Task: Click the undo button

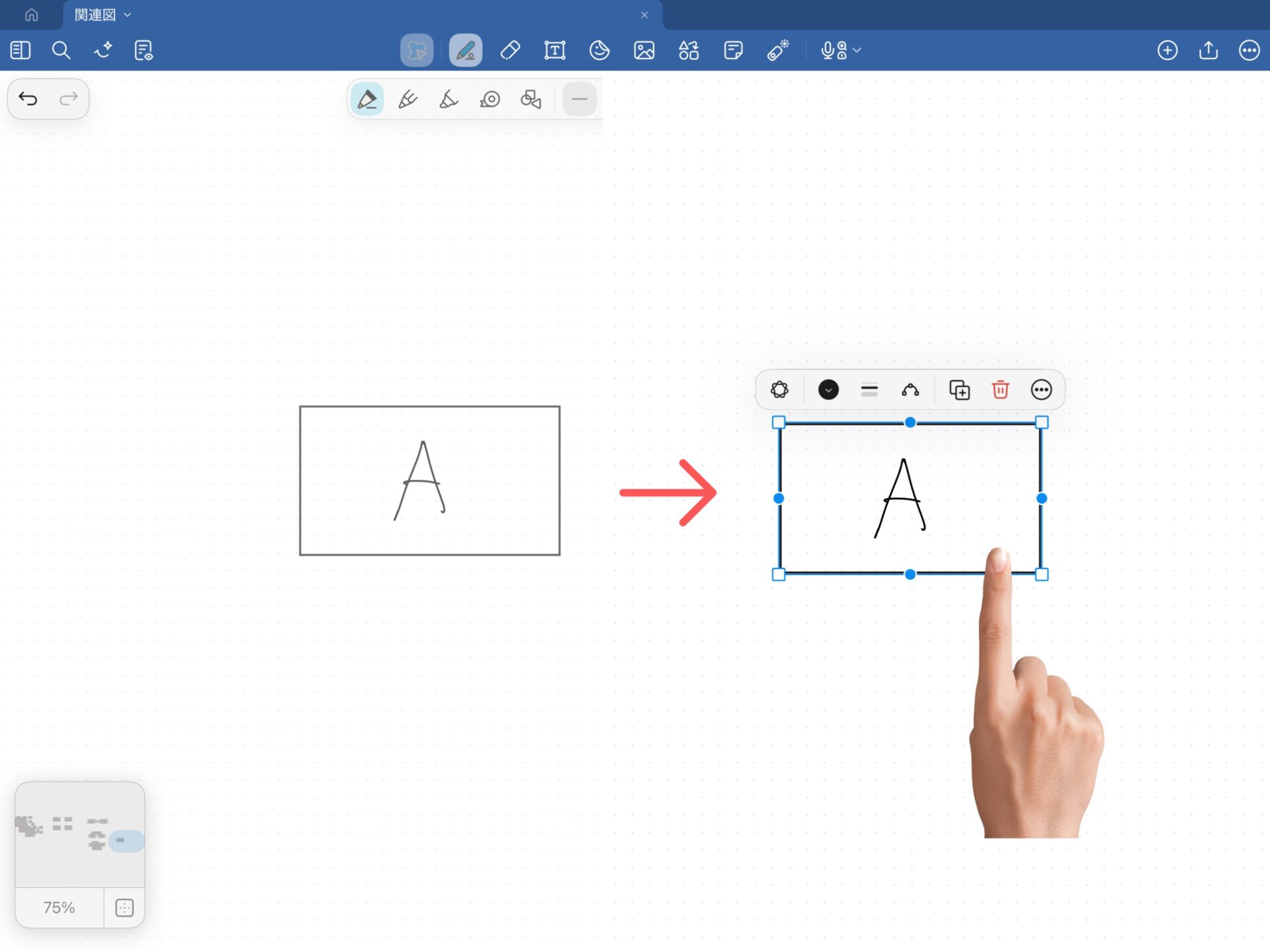Action: click(x=28, y=99)
